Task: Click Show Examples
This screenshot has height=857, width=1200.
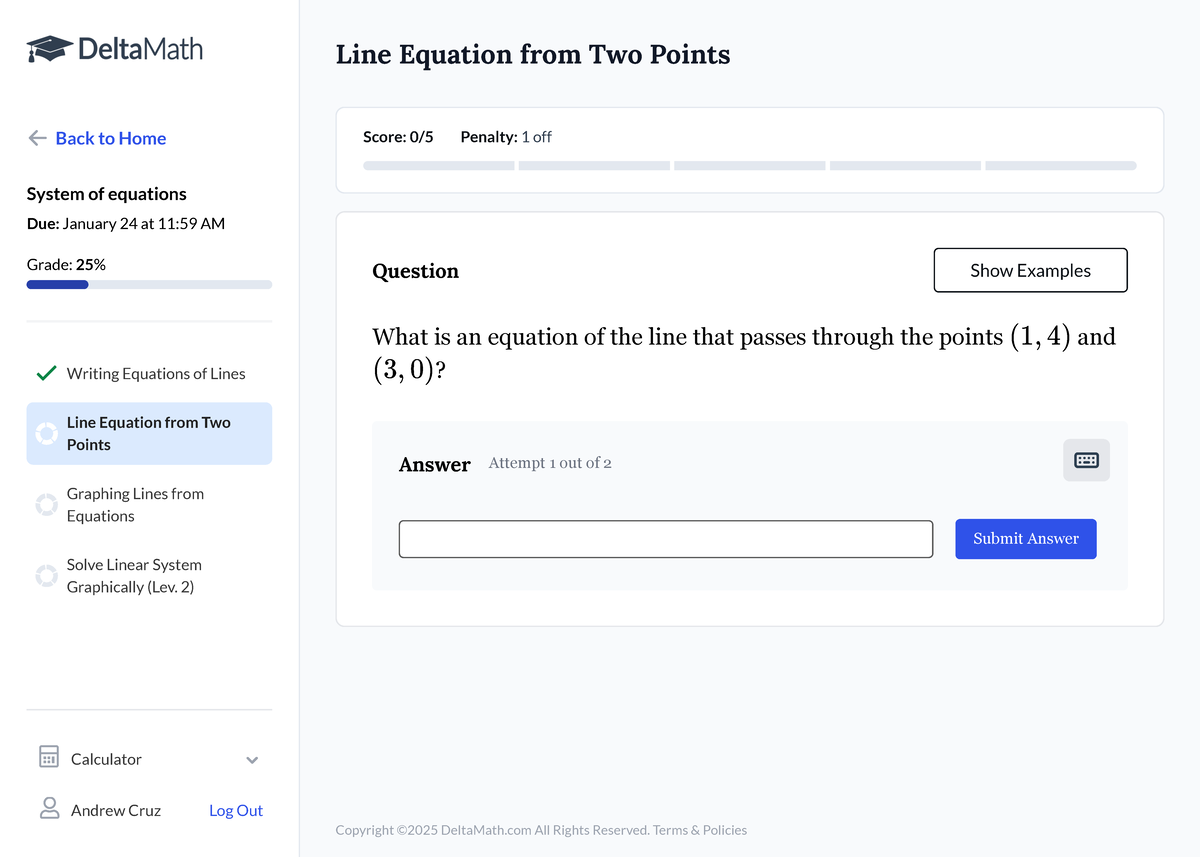Action: (x=1030, y=270)
